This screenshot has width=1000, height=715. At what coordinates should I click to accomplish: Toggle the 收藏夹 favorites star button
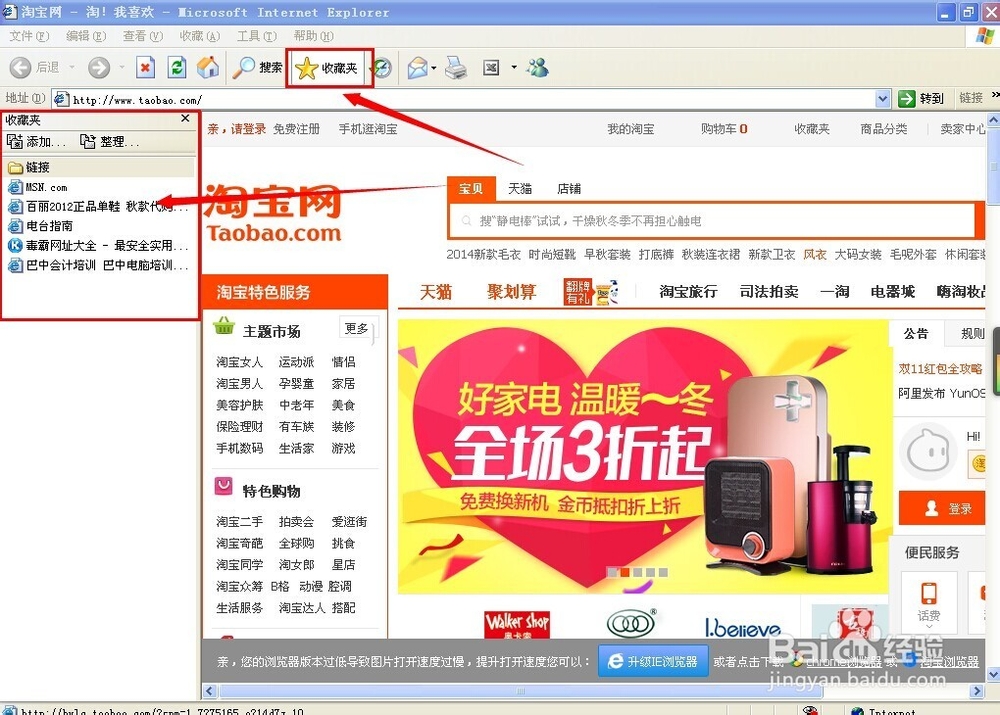(x=328, y=68)
